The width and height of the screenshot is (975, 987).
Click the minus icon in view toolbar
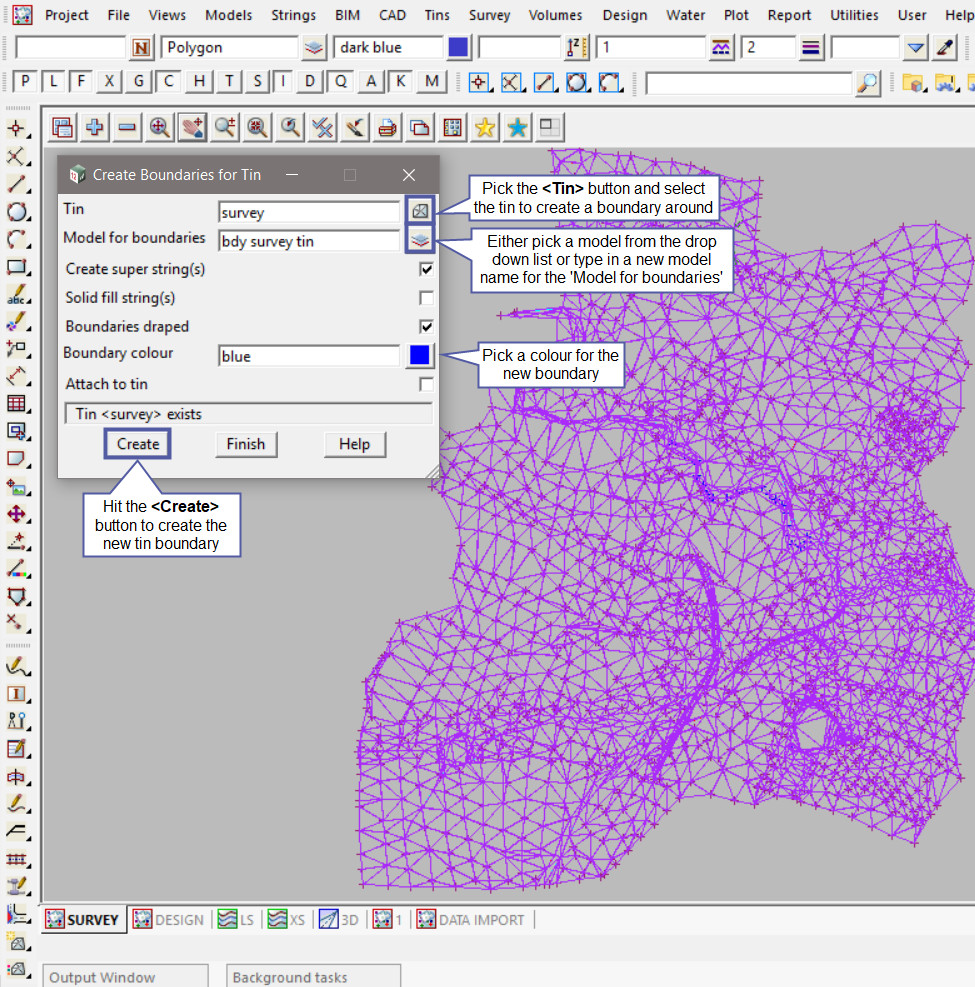click(x=127, y=127)
